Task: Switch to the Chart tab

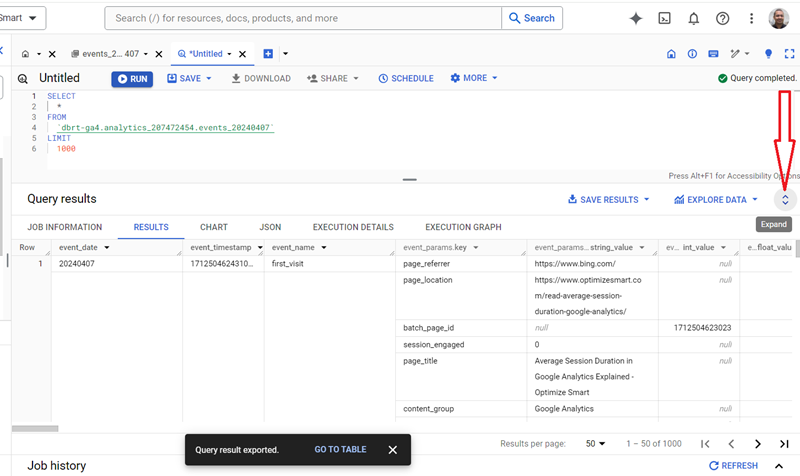Action: pos(213,227)
